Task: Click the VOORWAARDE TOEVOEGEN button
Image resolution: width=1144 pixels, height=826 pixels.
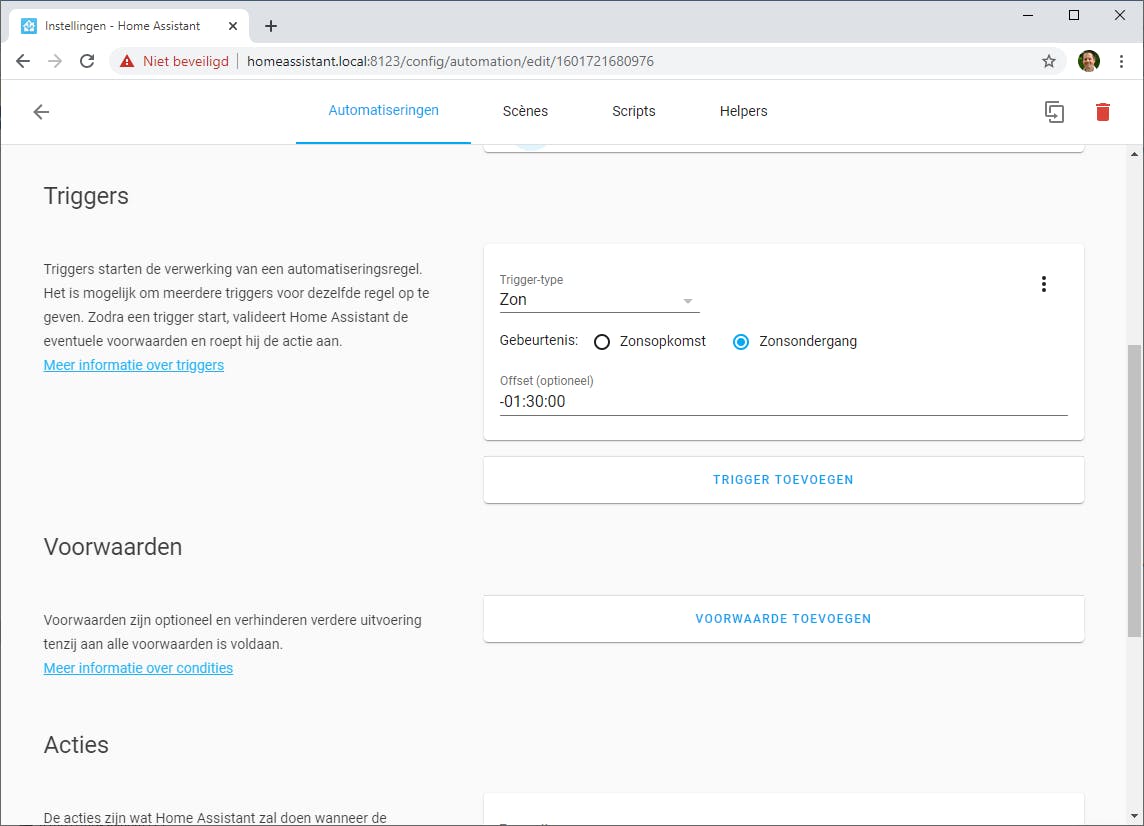Action: pos(784,619)
